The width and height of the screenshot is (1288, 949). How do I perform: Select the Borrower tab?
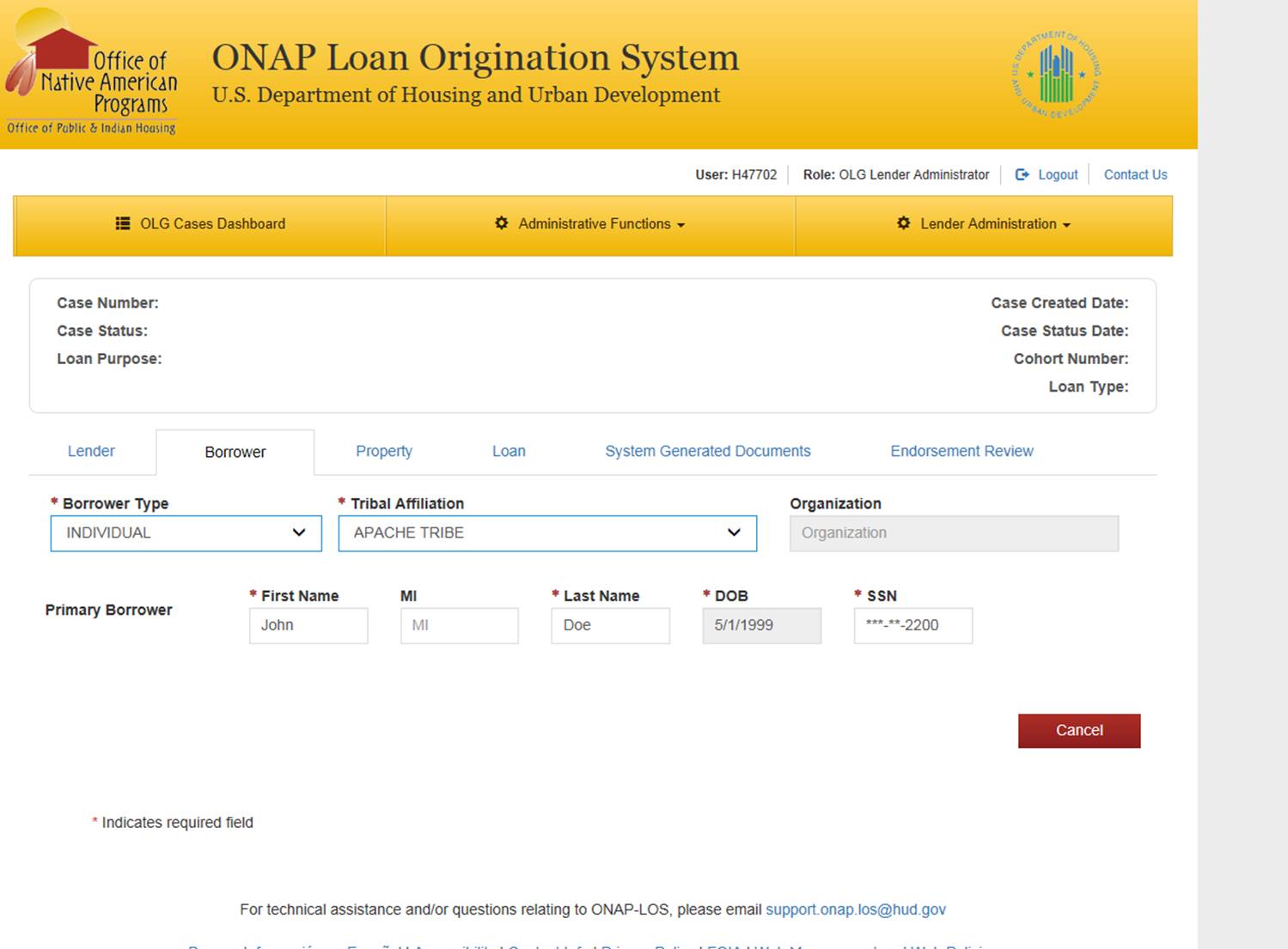235,452
